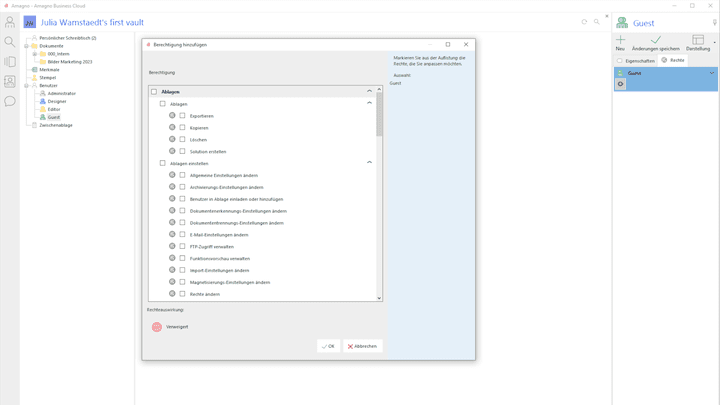Switch to the Eigenschaften tab
Viewport: 720px width, 405px height.
636,61
